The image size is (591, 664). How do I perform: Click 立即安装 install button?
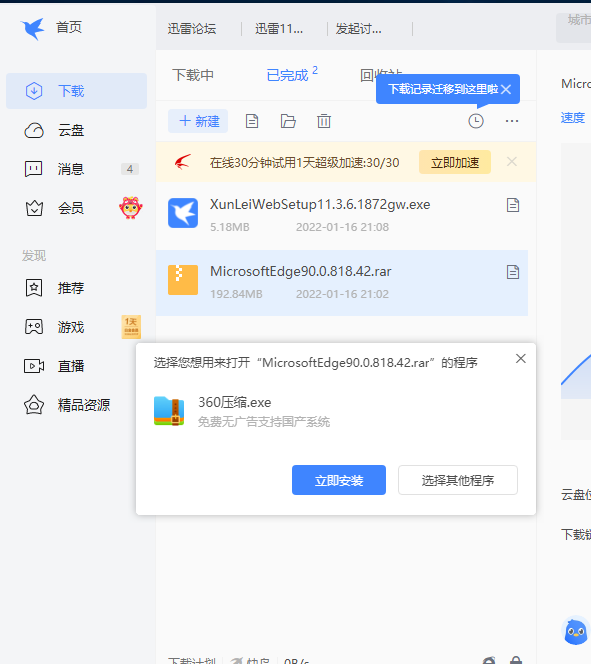(339, 480)
